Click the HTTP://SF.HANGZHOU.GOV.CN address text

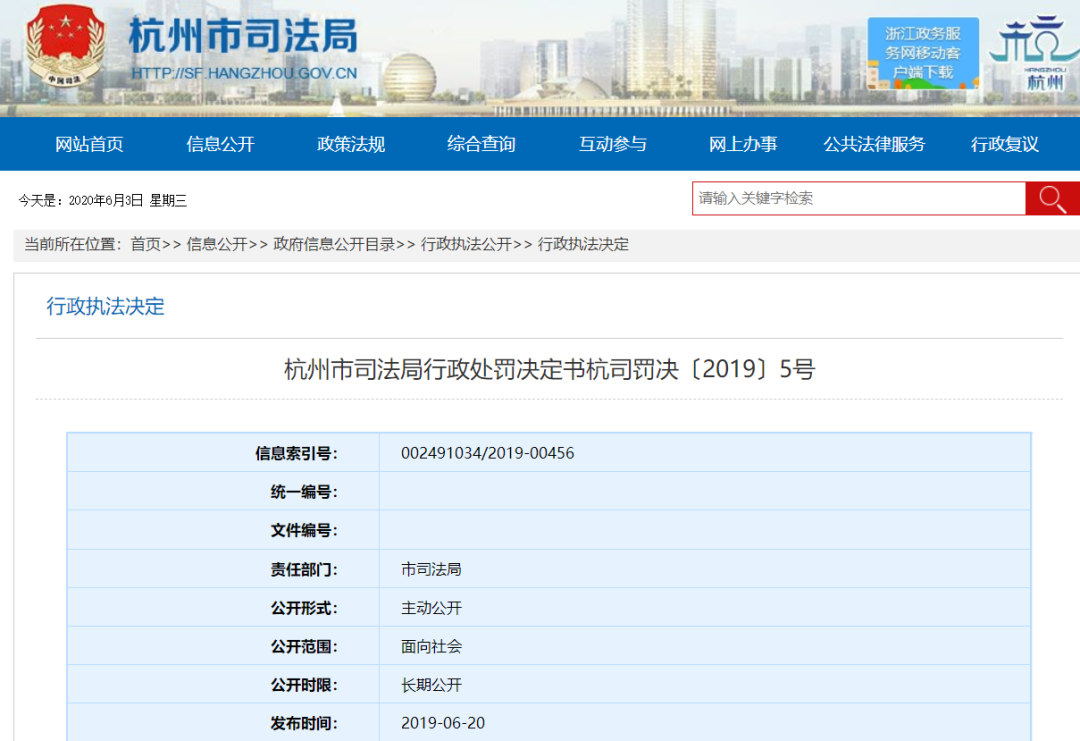(244, 73)
